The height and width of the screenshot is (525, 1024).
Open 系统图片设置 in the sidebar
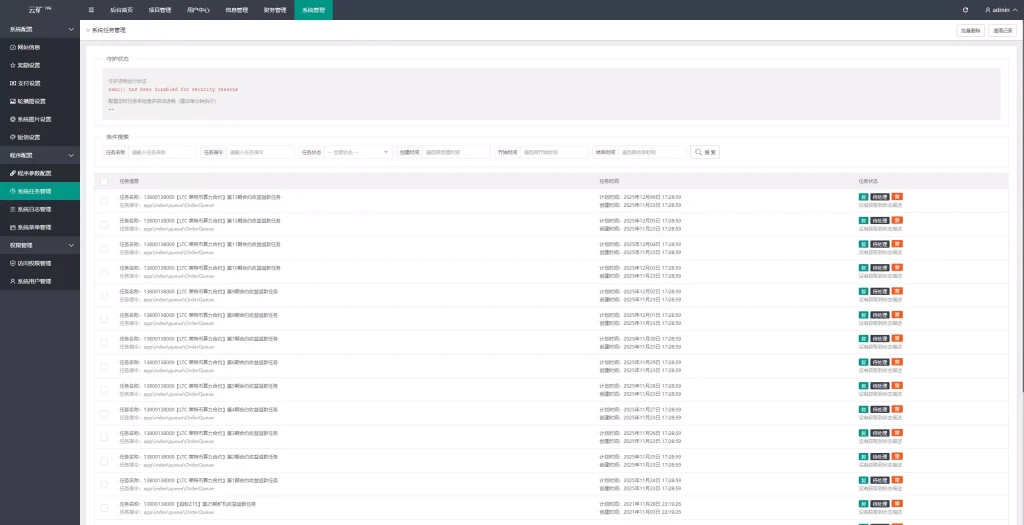point(40,119)
